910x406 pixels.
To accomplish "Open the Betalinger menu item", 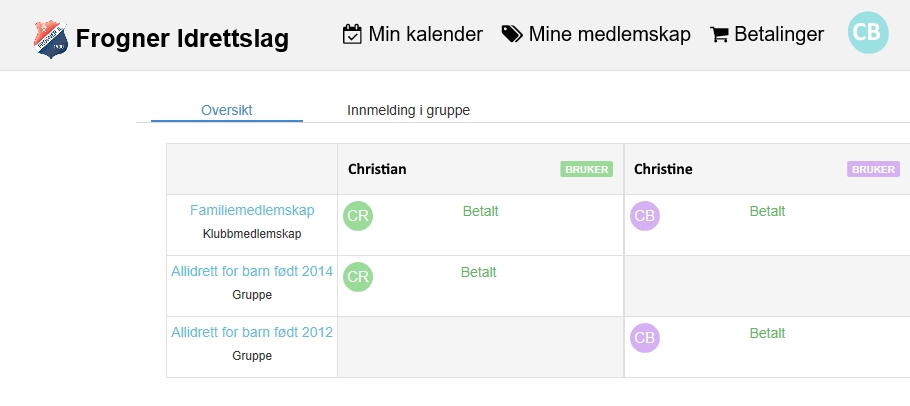I will pyautogui.click(x=767, y=34).
